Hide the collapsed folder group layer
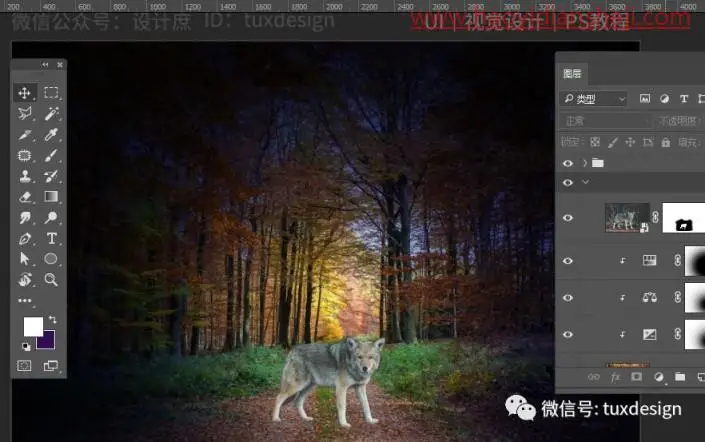The width and height of the screenshot is (705, 442). 568,163
